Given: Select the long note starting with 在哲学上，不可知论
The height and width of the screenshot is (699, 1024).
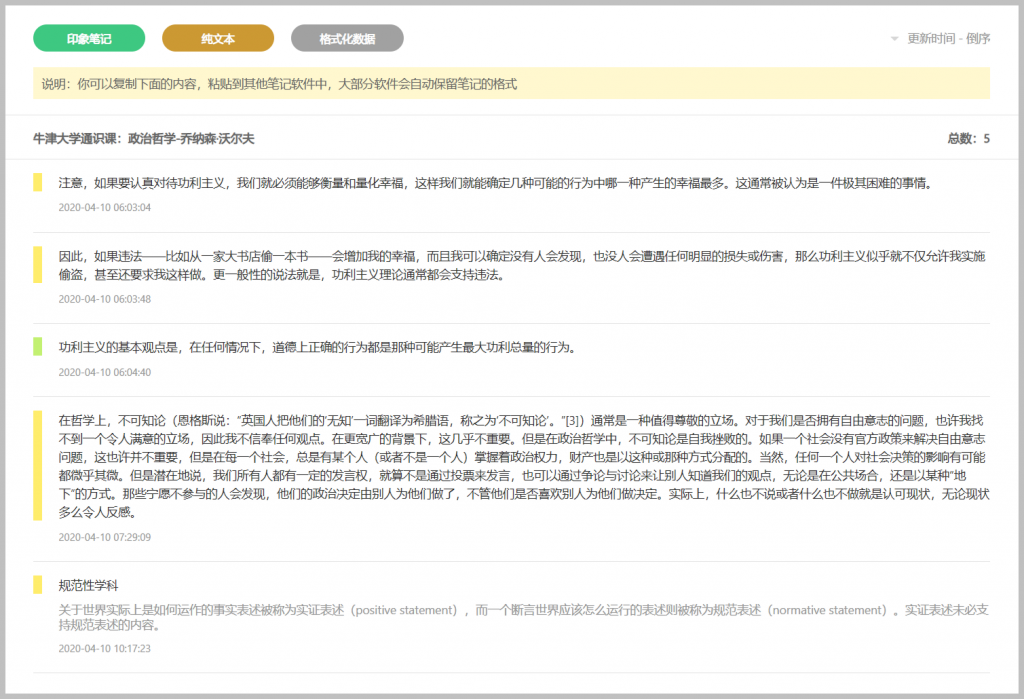Looking at the screenshot, I should (x=520, y=465).
